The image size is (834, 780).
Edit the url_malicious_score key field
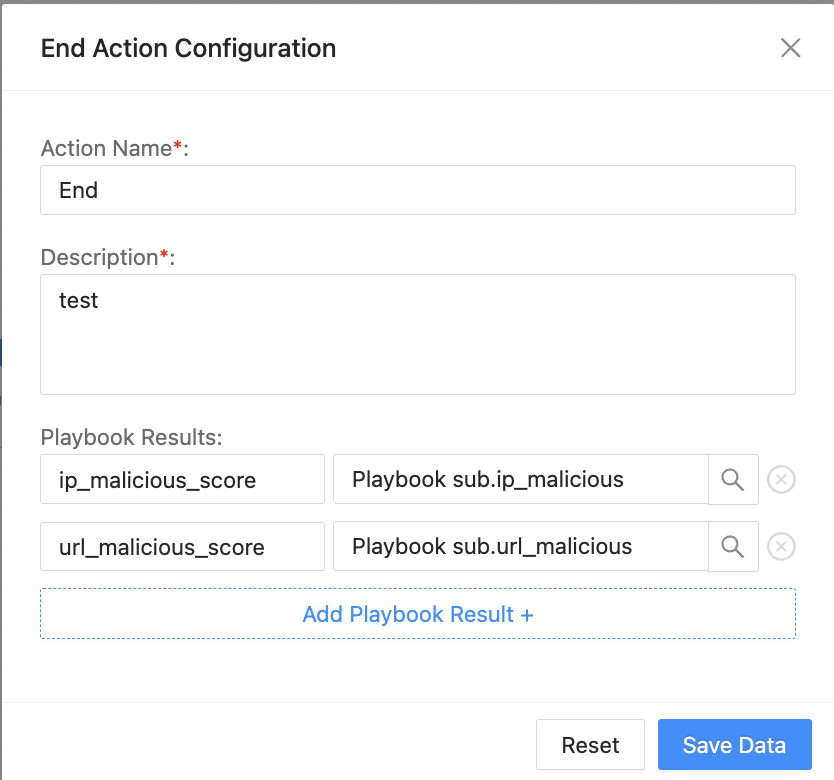183,546
